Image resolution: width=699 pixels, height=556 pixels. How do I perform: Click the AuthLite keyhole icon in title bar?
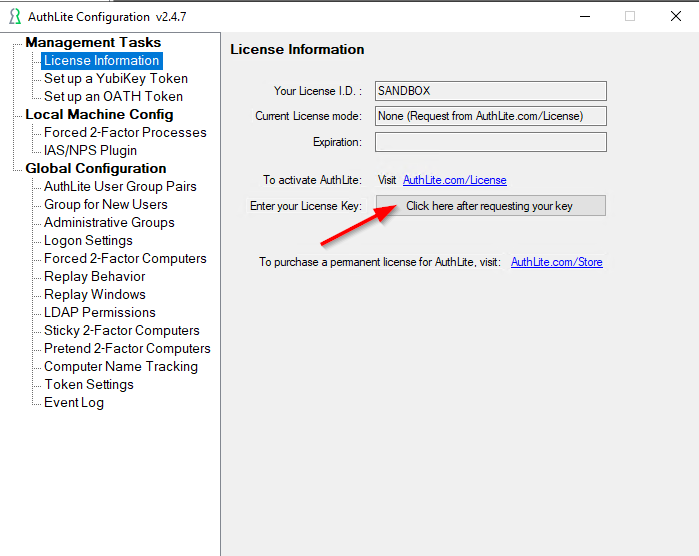(x=15, y=16)
